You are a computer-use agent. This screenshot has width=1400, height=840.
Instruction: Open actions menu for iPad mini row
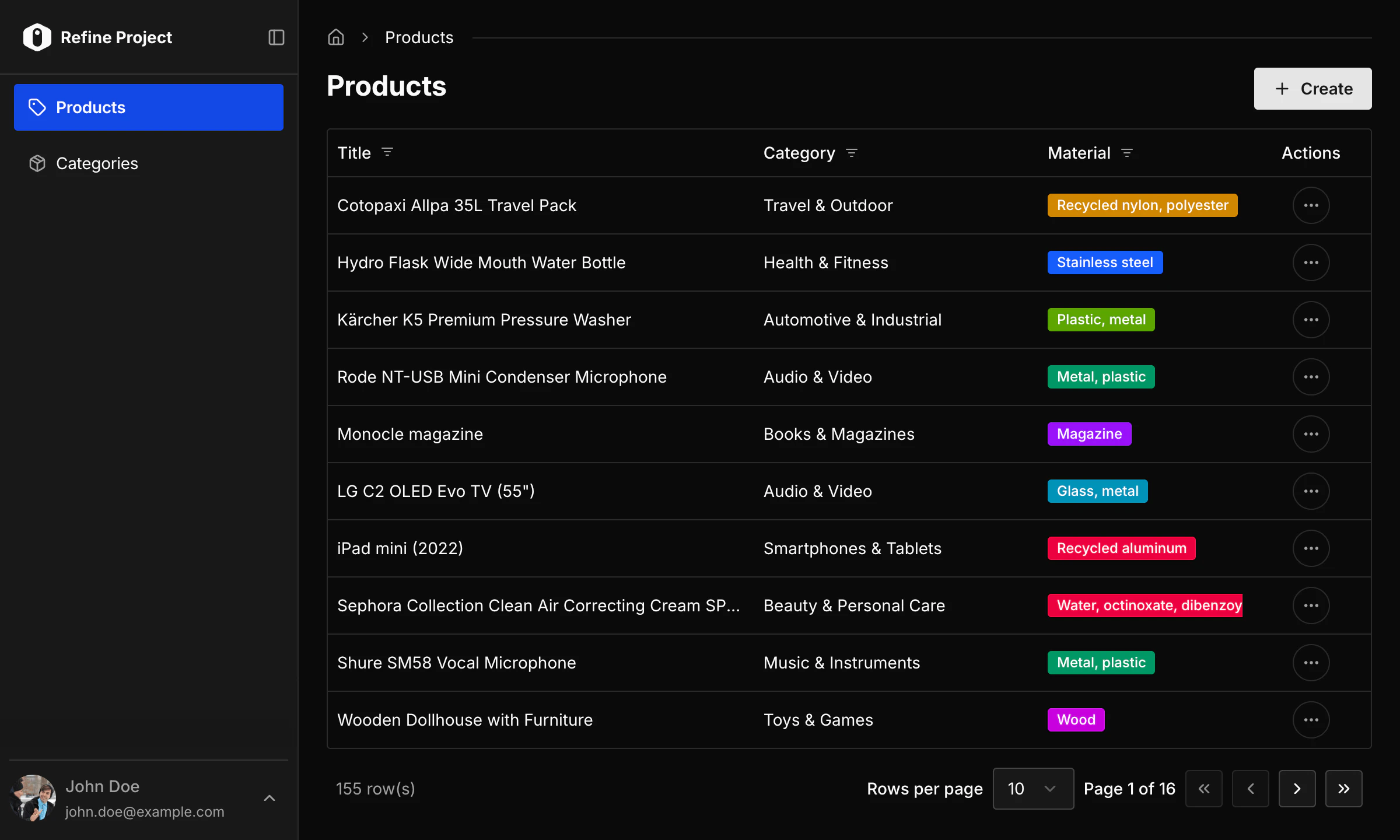(x=1311, y=548)
